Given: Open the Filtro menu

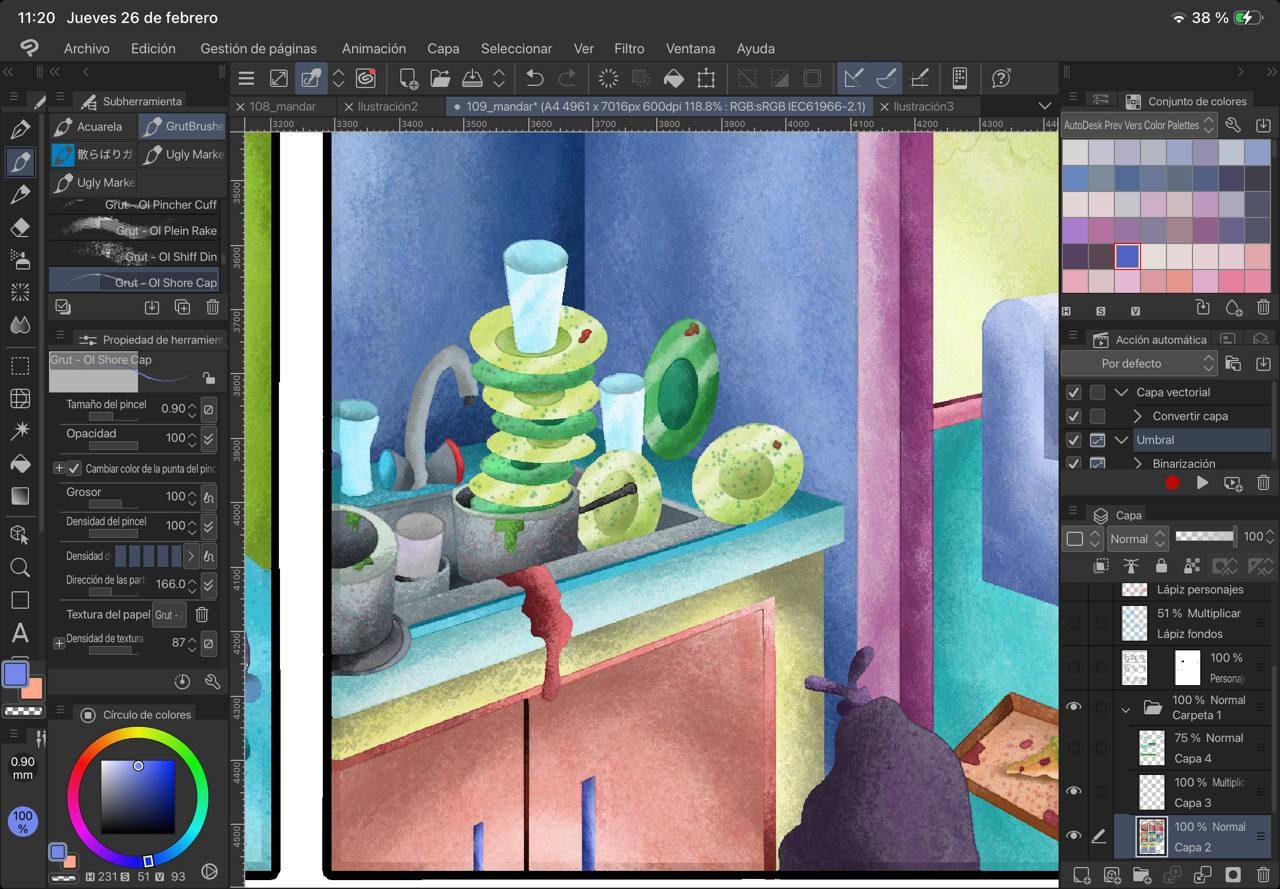Looking at the screenshot, I should click(629, 48).
